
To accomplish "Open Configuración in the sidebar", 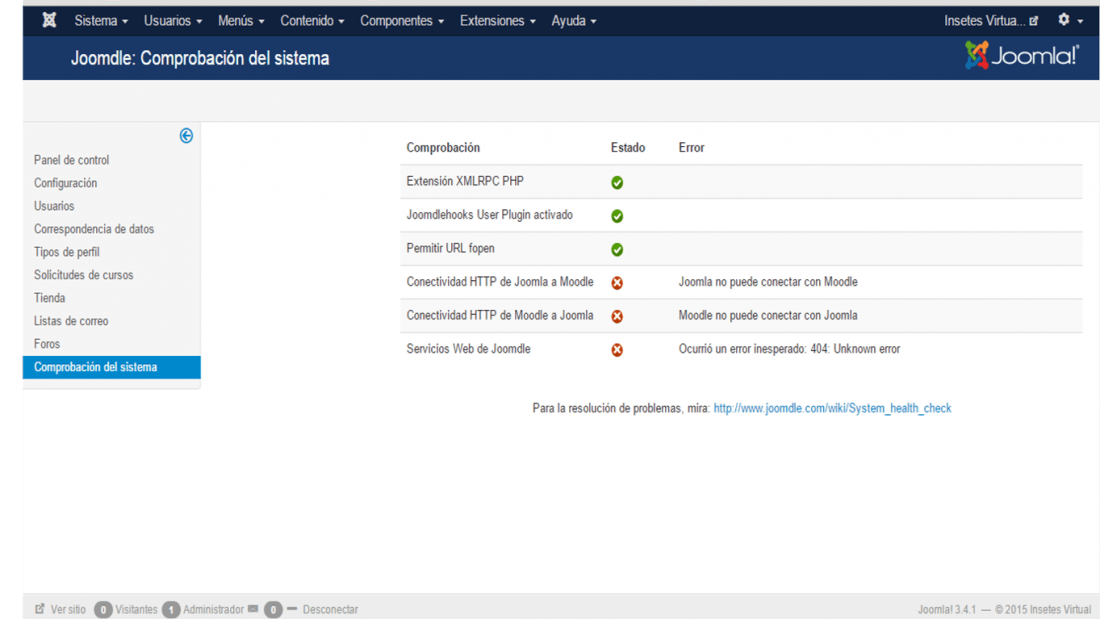I will [65, 183].
